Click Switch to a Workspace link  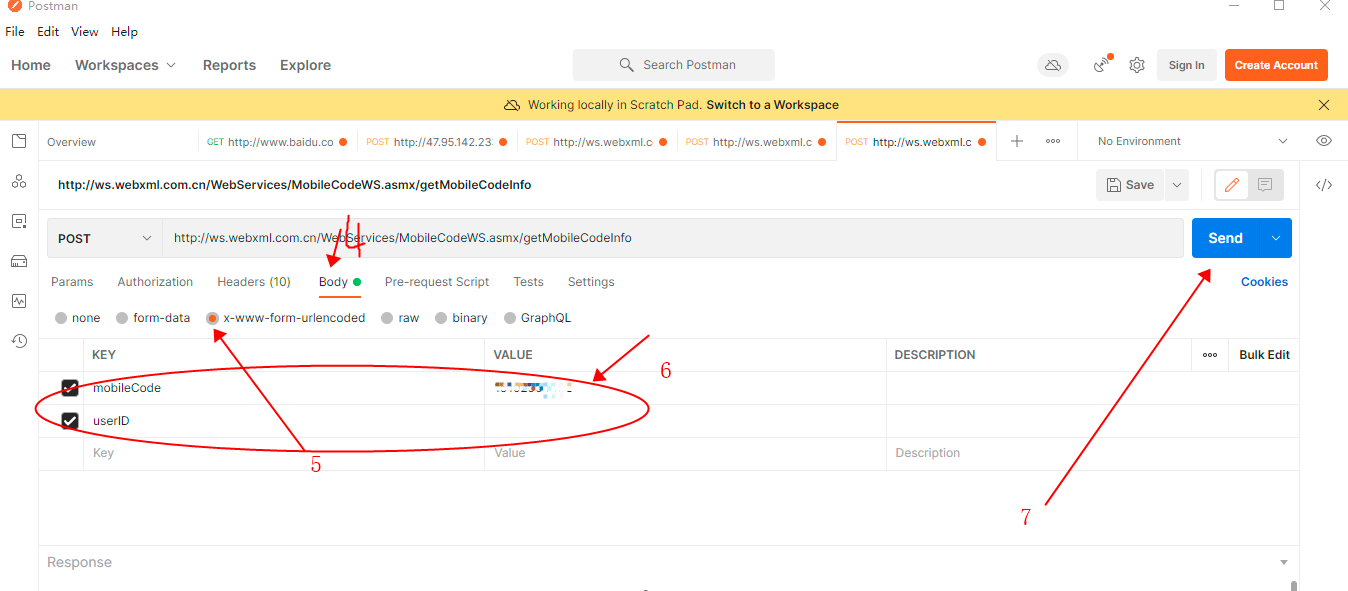click(x=773, y=105)
